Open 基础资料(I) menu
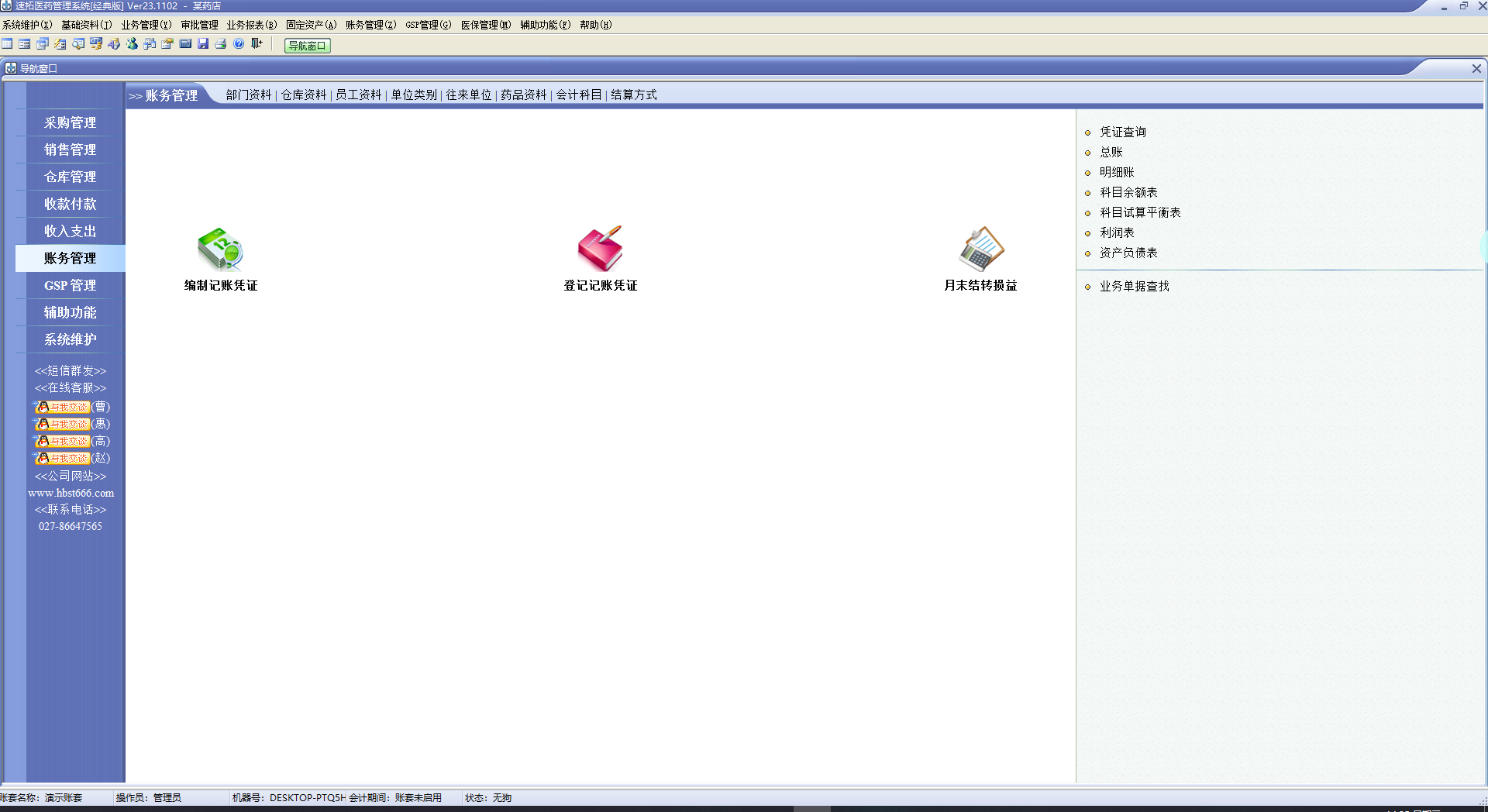 (87, 25)
